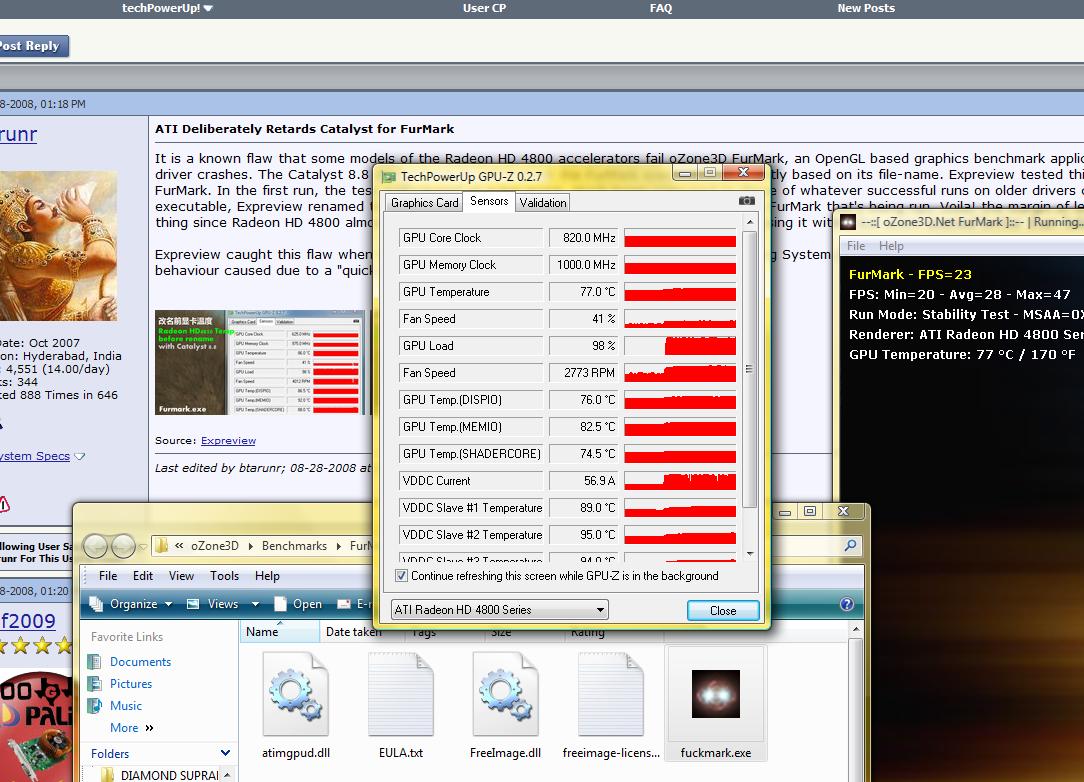Click the GPU-Z sensors scrollbar thumb
The width and height of the screenshot is (1084, 782).
[x=750, y=369]
